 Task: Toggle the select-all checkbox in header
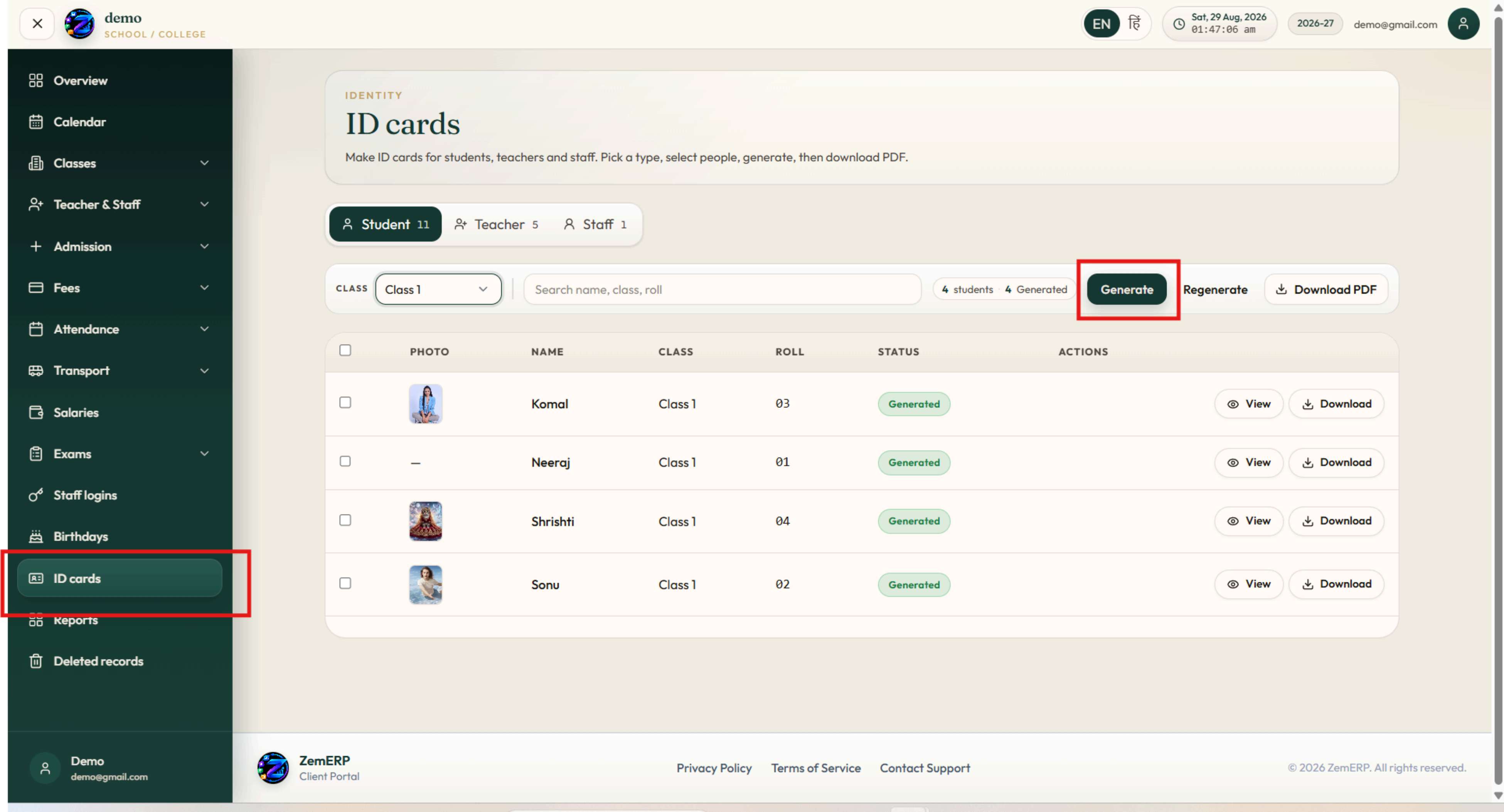coord(345,350)
